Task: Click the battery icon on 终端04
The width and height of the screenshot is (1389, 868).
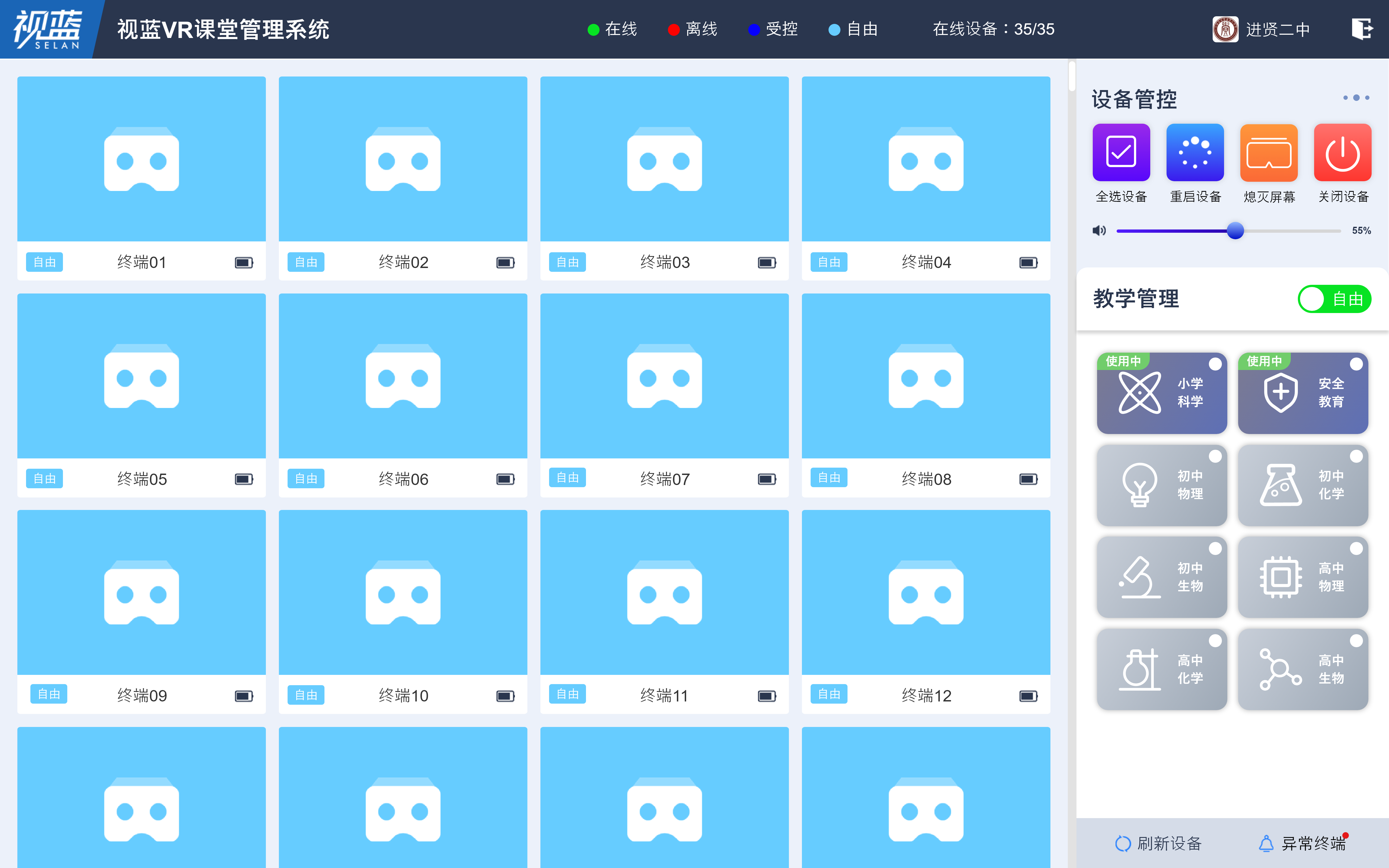Action: click(x=1028, y=262)
